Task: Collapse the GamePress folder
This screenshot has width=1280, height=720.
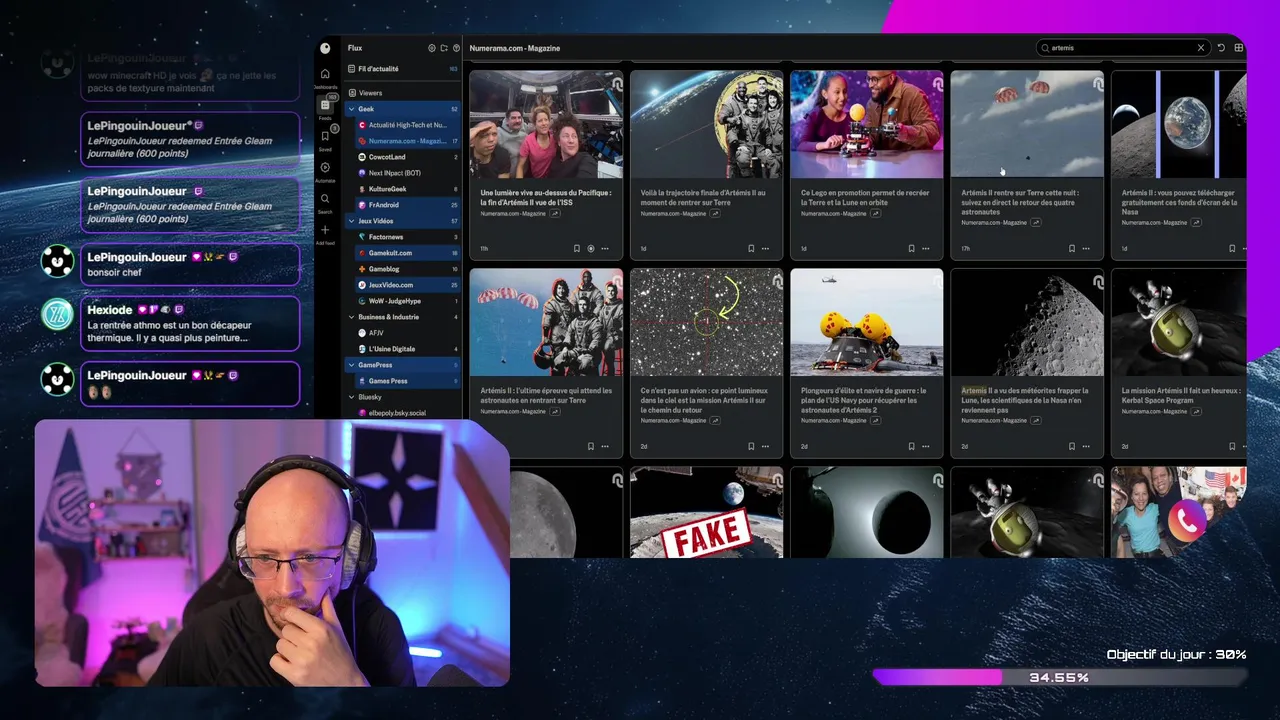Action: 352,365
